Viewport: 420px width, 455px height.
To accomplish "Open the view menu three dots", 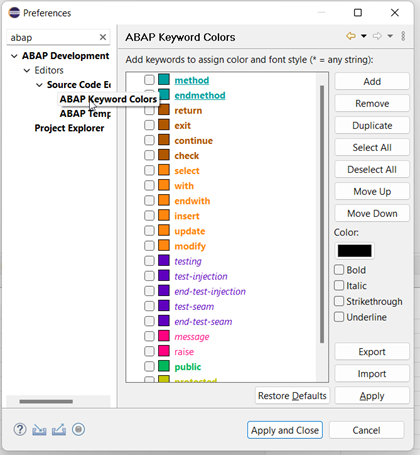I will 403,36.
